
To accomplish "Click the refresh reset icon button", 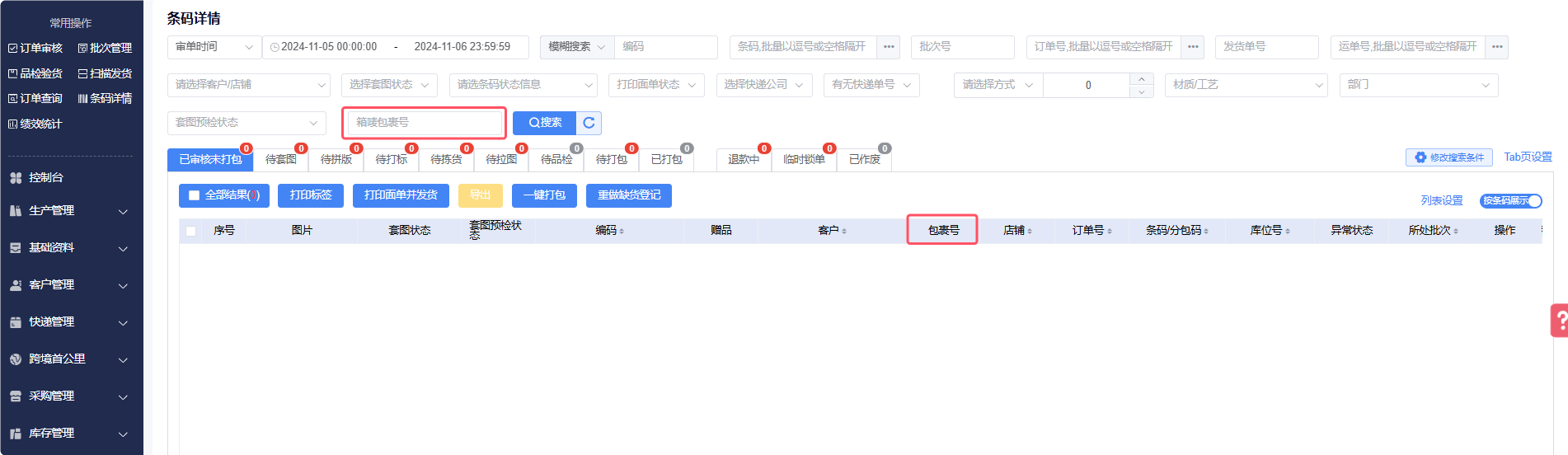I will pyautogui.click(x=589, y=123).
